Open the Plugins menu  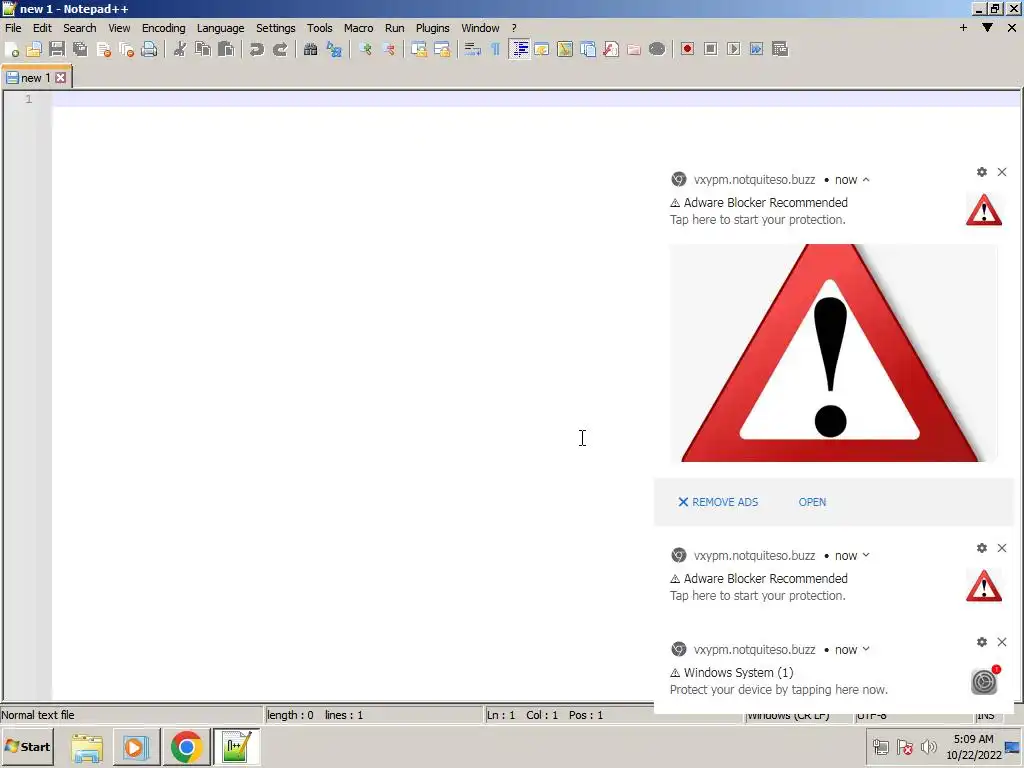[432, 28]
